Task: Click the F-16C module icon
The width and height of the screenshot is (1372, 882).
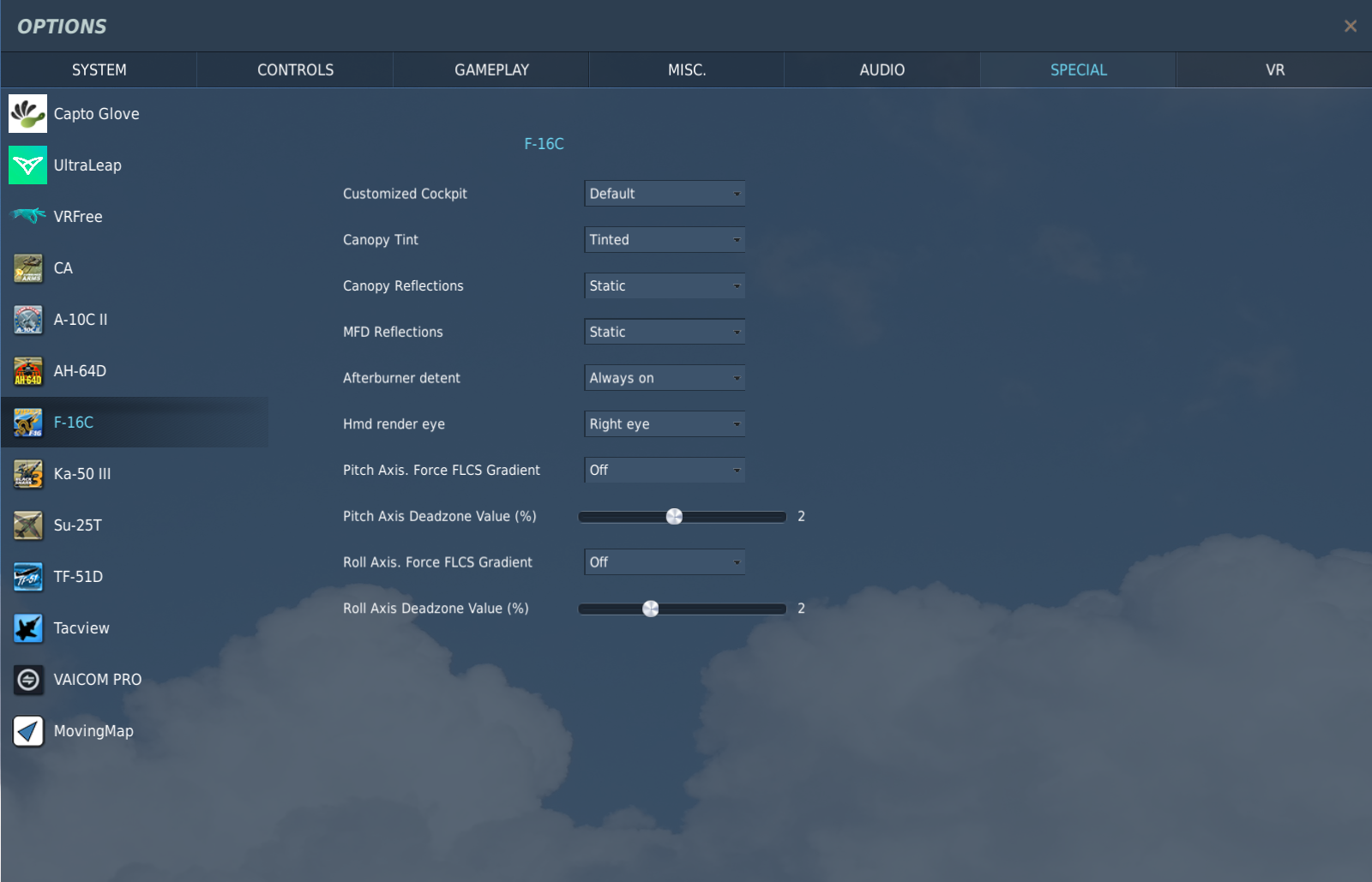Action: coord(27,422)
